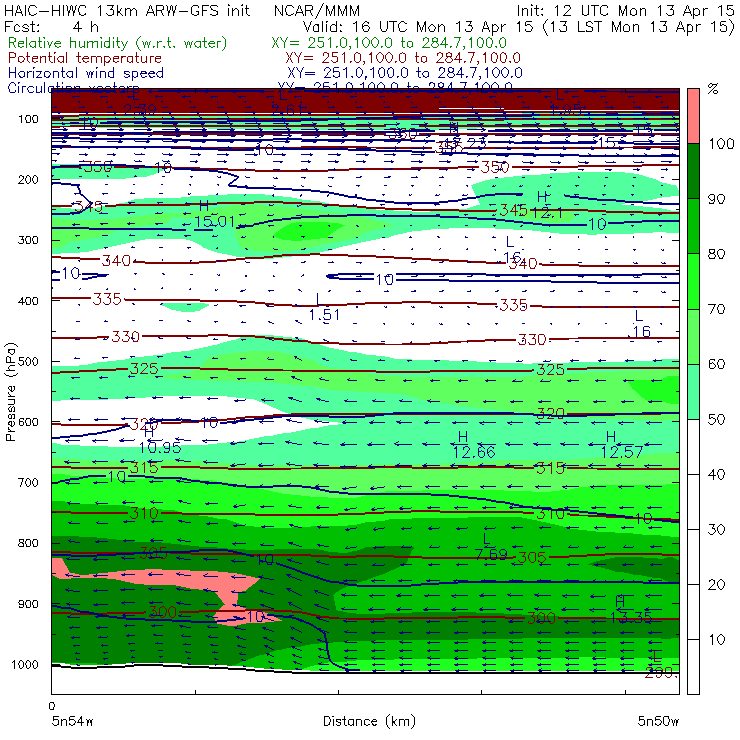Click the 'Circulation vectors' legend label
This screenshot has height=740, width=740.
pos(74,88)
